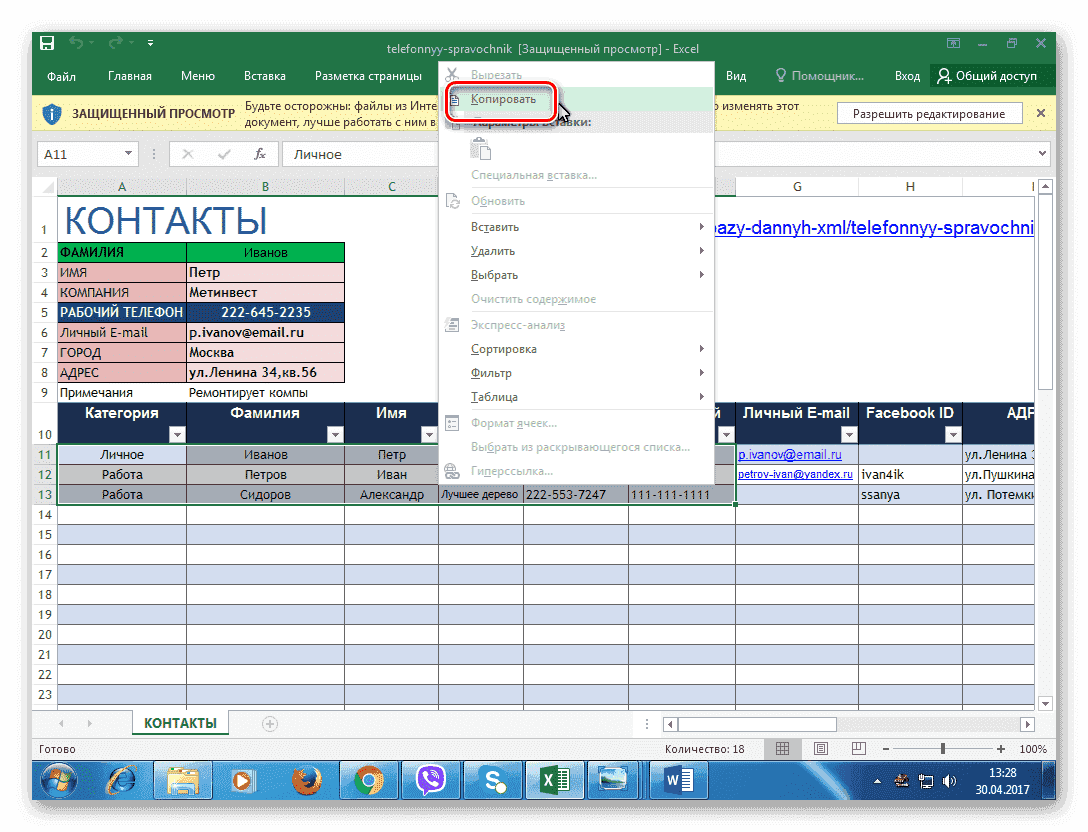Switch to Page Break Preview in status bar
The image size is (1088, 832).
pos(857,748)
